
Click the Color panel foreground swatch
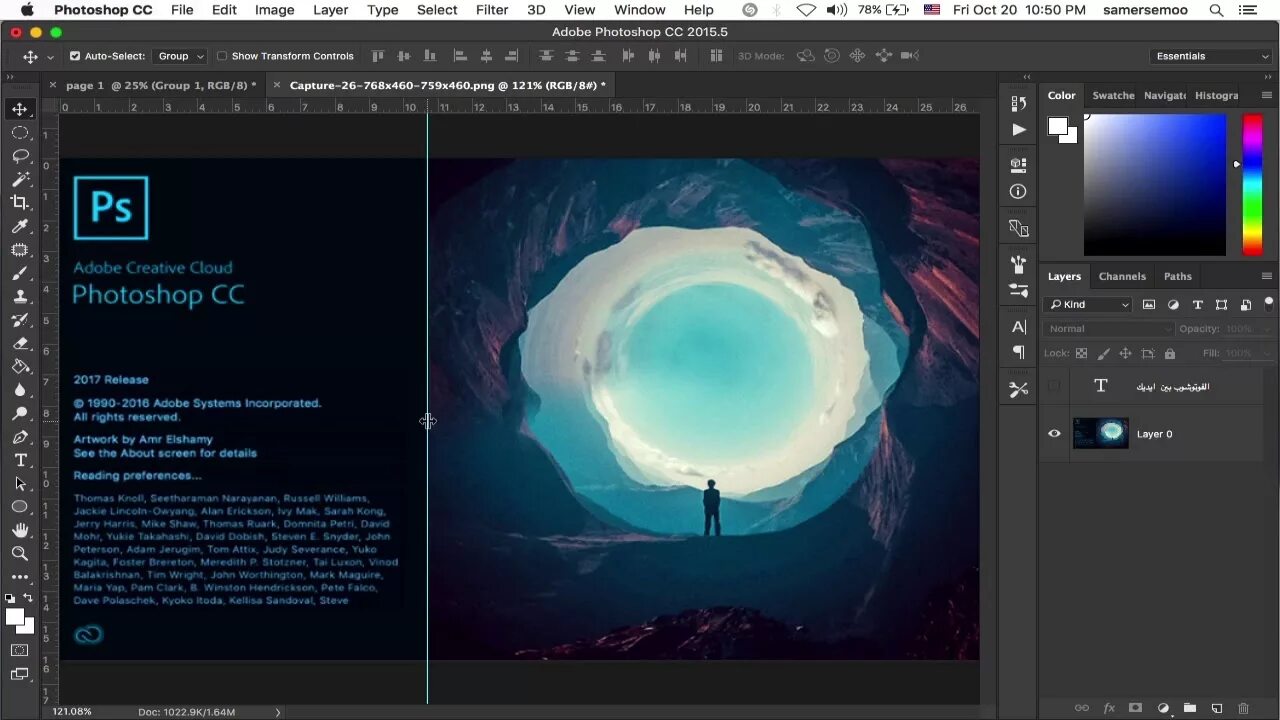point(1058,126)
